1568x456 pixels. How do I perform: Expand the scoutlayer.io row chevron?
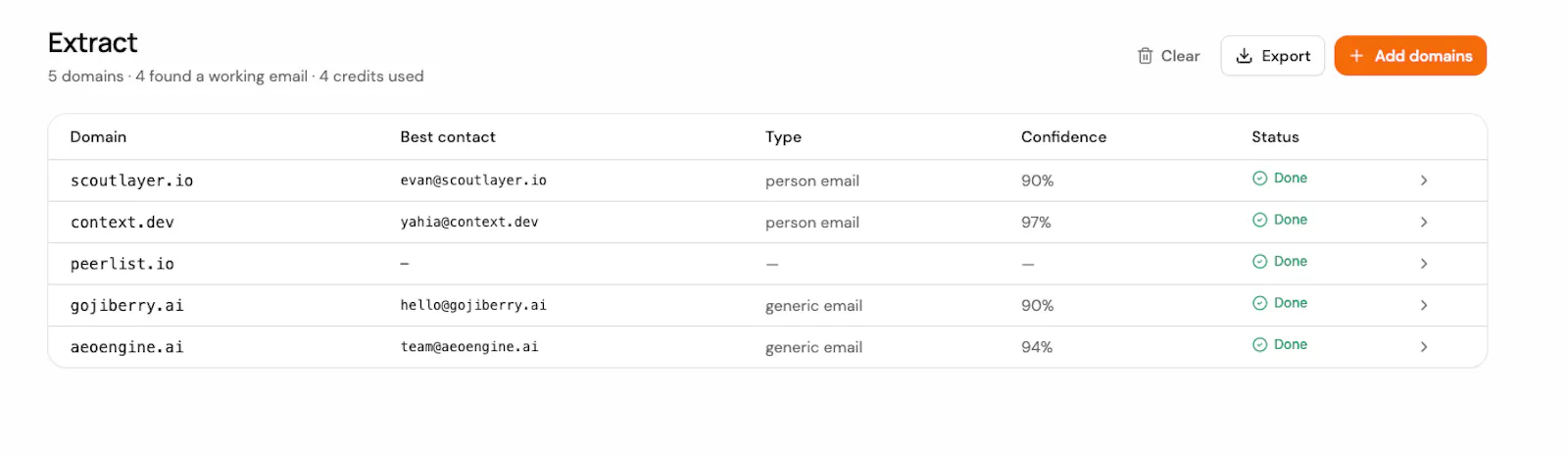(x=1424, y=180)
